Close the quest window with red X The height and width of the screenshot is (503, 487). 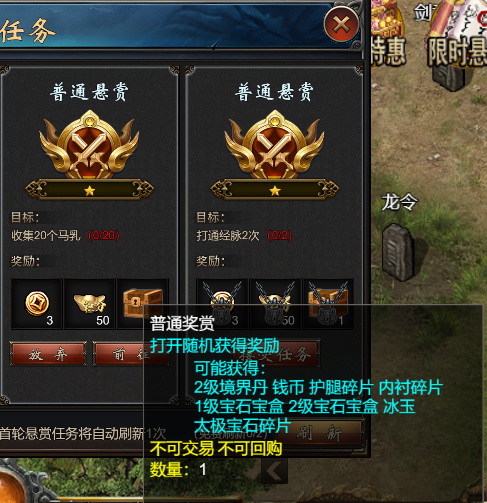(341, 24)
